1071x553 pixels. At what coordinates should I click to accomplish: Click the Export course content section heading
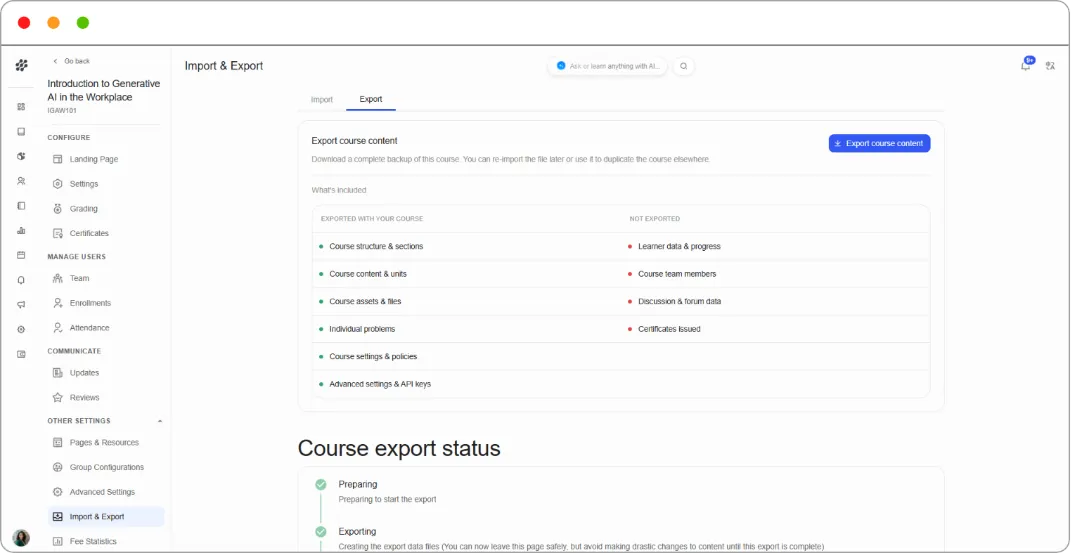tap(354, 141)
